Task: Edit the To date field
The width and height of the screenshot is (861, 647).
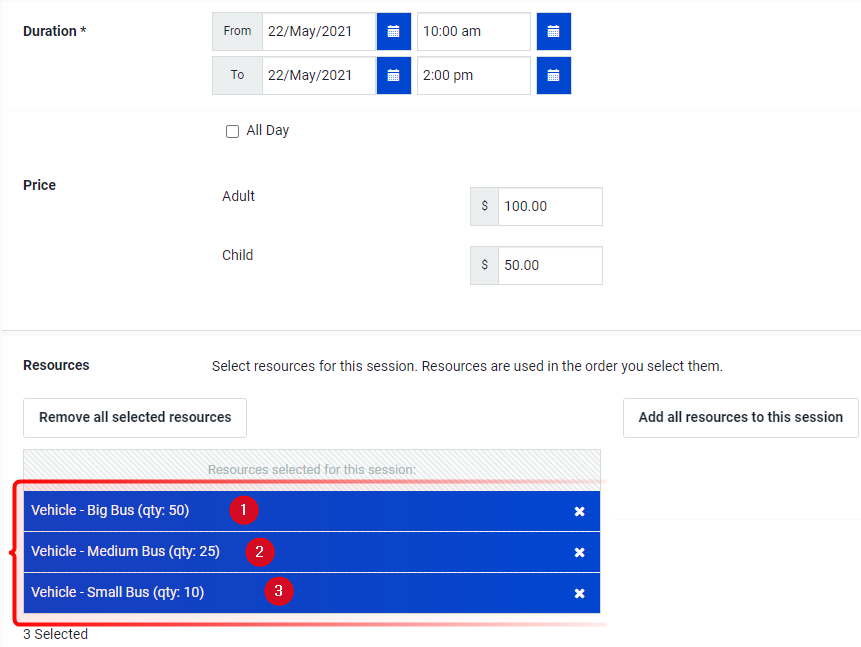Action: 319,75
